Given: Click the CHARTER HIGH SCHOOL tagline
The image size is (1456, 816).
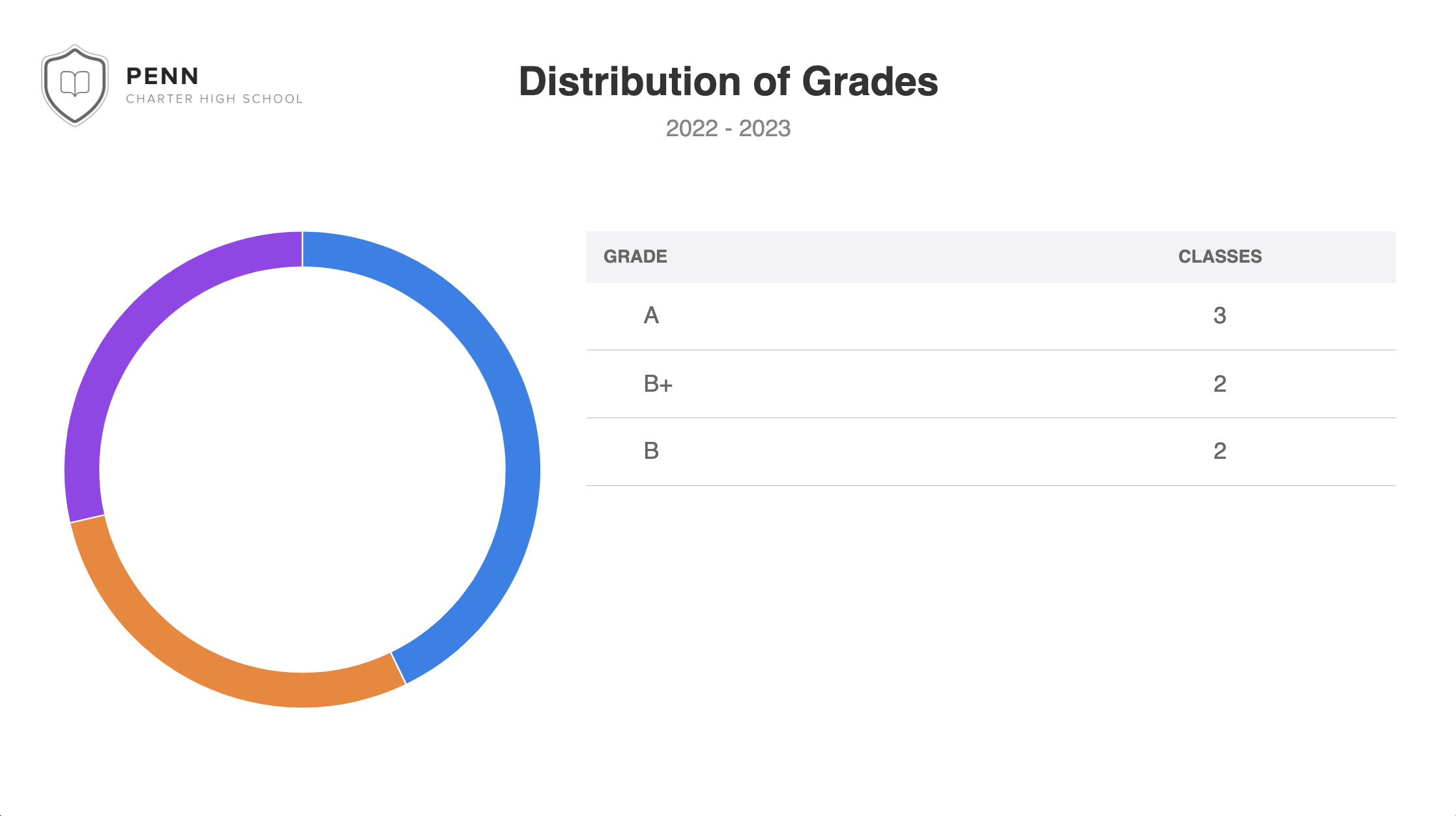Looking at the screenshot, I should (214, 99).
